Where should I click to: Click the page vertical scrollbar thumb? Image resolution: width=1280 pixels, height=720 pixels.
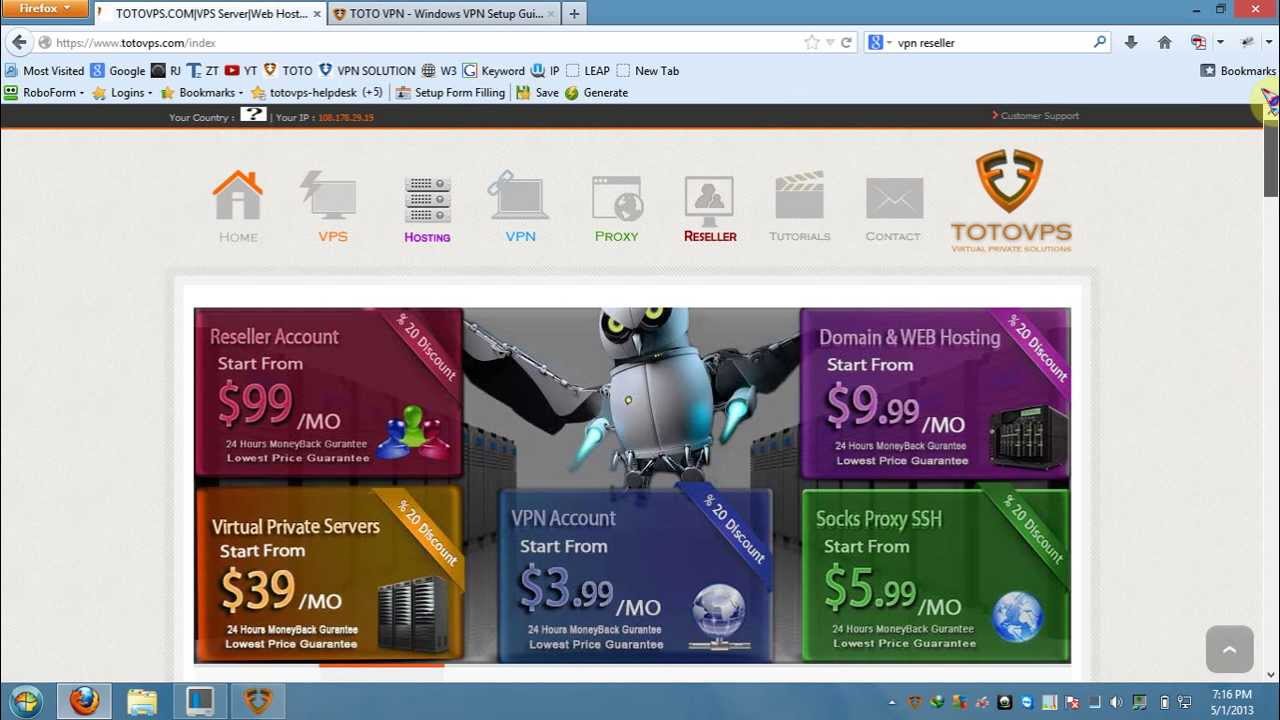(x=1271, y=160)
